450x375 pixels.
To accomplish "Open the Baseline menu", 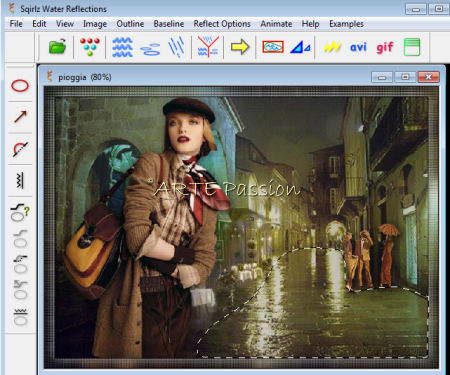I will click(x=169, y=24).
